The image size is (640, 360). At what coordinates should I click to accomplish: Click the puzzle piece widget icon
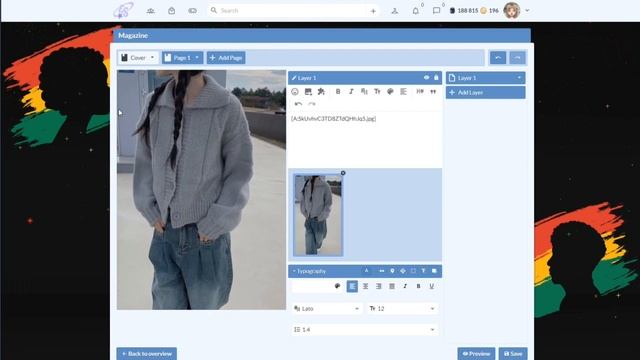[321, 92]
